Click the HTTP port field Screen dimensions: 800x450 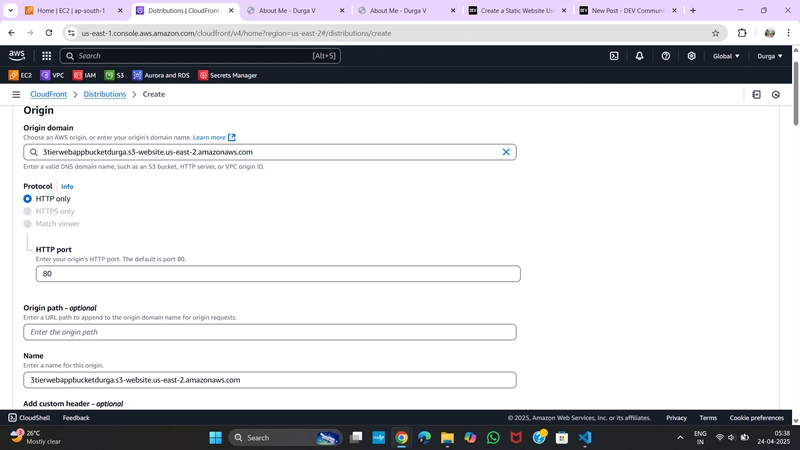[278, 273]
